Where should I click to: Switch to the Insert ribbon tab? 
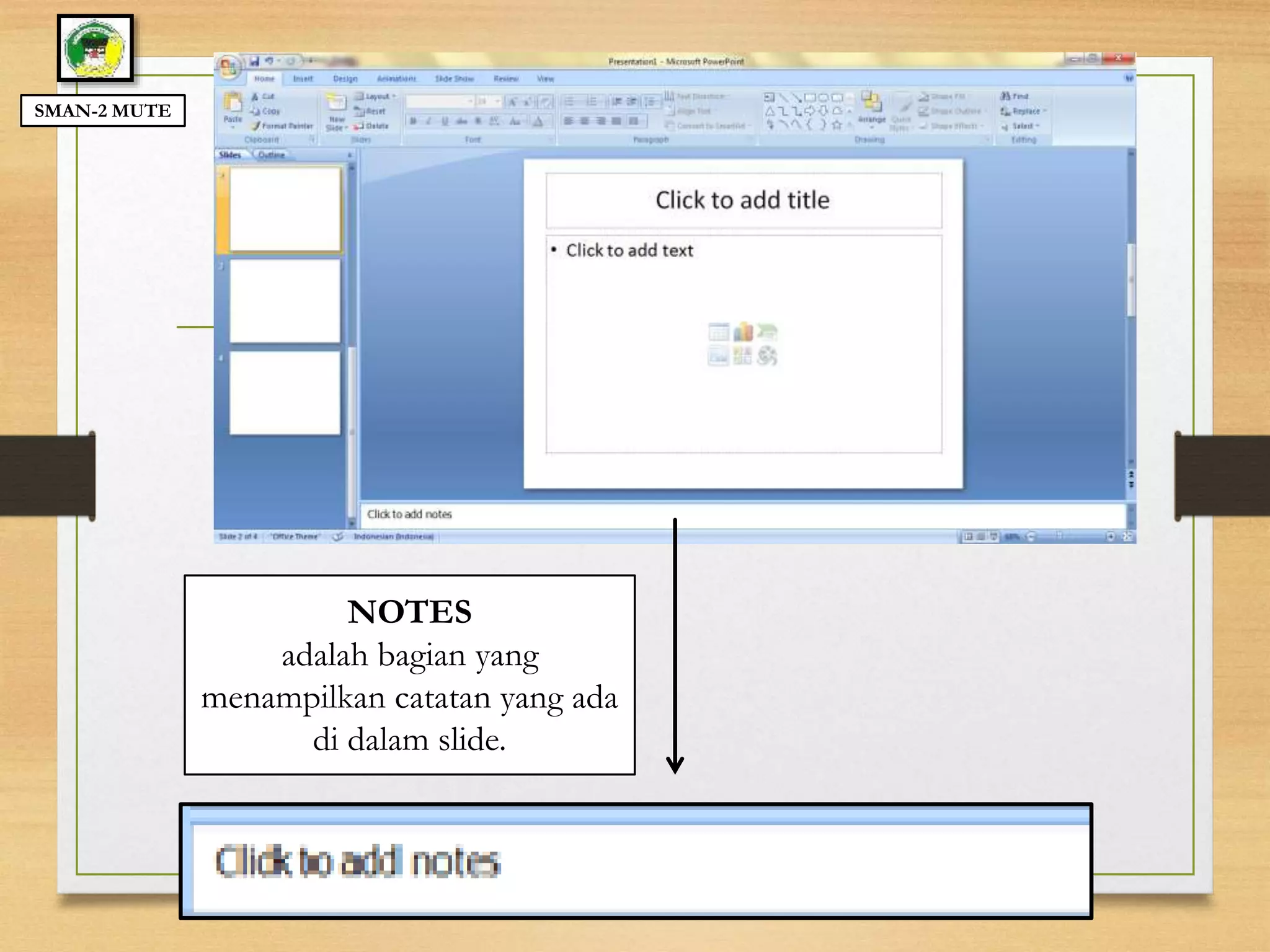(x=303, y=79)
